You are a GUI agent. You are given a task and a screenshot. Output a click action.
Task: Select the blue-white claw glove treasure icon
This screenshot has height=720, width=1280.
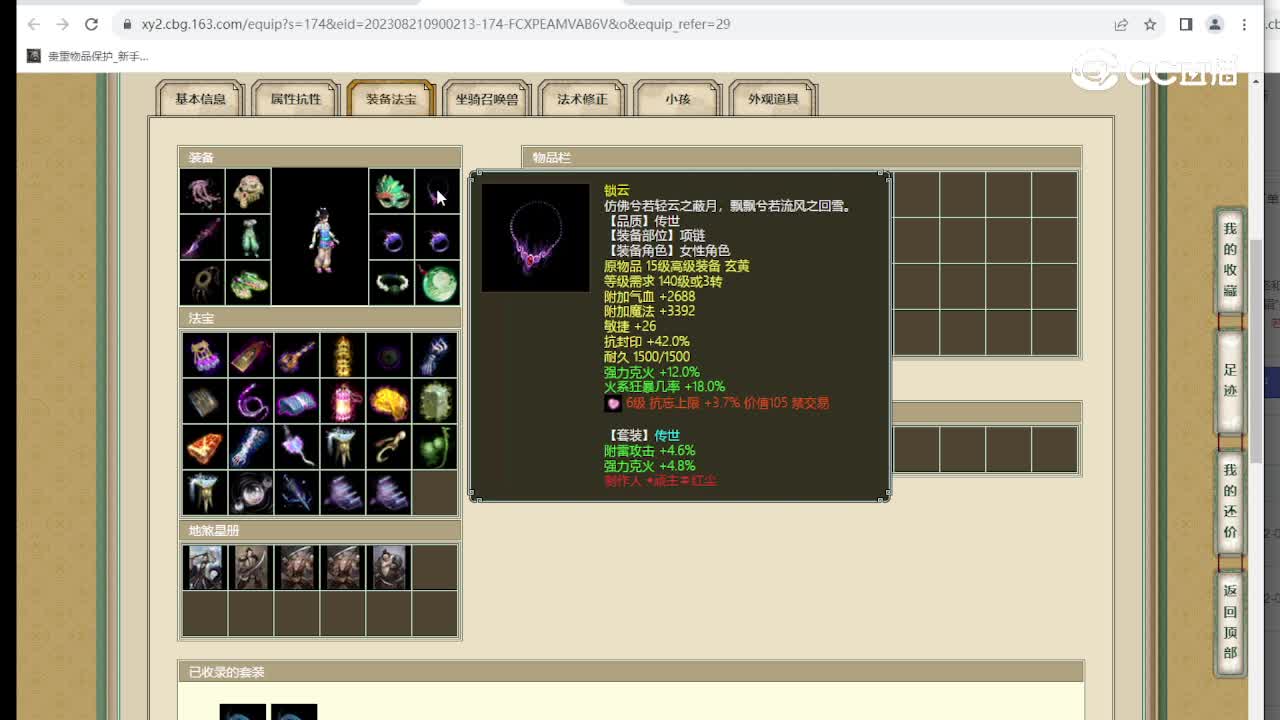(x=435, y=355)
